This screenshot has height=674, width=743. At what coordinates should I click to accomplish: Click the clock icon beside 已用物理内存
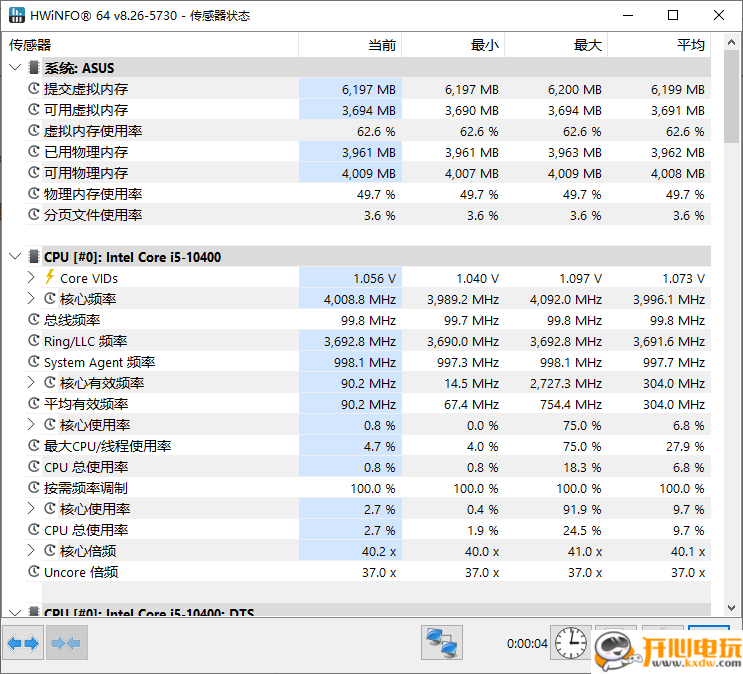tap(34, 151)
